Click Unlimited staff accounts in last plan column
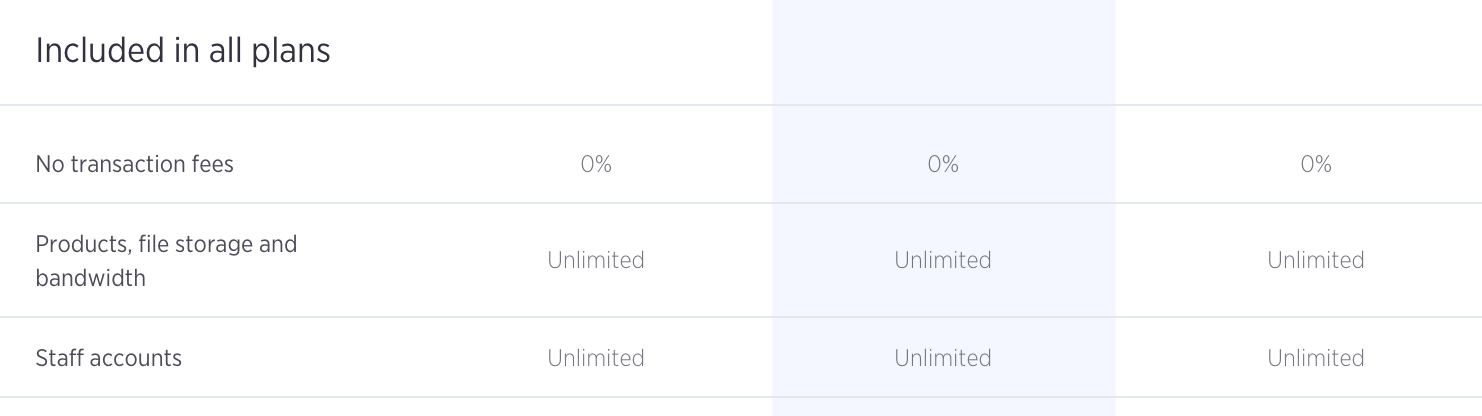The height and width of the screenshot is (416, 1482). [x=1316, y=358]
